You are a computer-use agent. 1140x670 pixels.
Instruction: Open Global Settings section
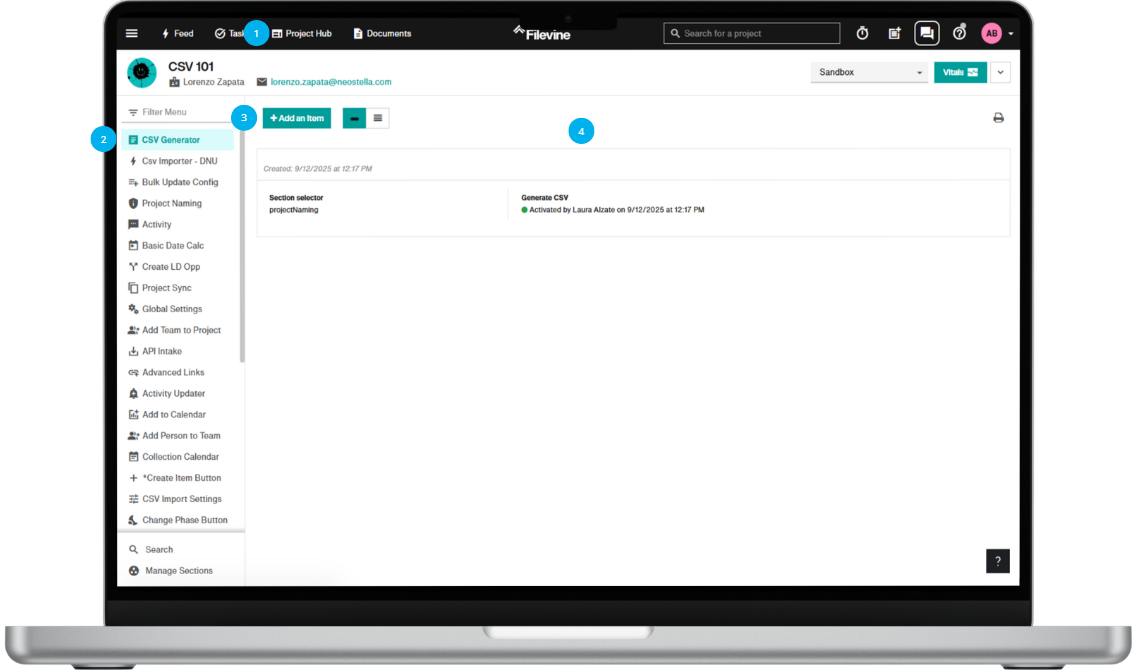tap(171, 309)
